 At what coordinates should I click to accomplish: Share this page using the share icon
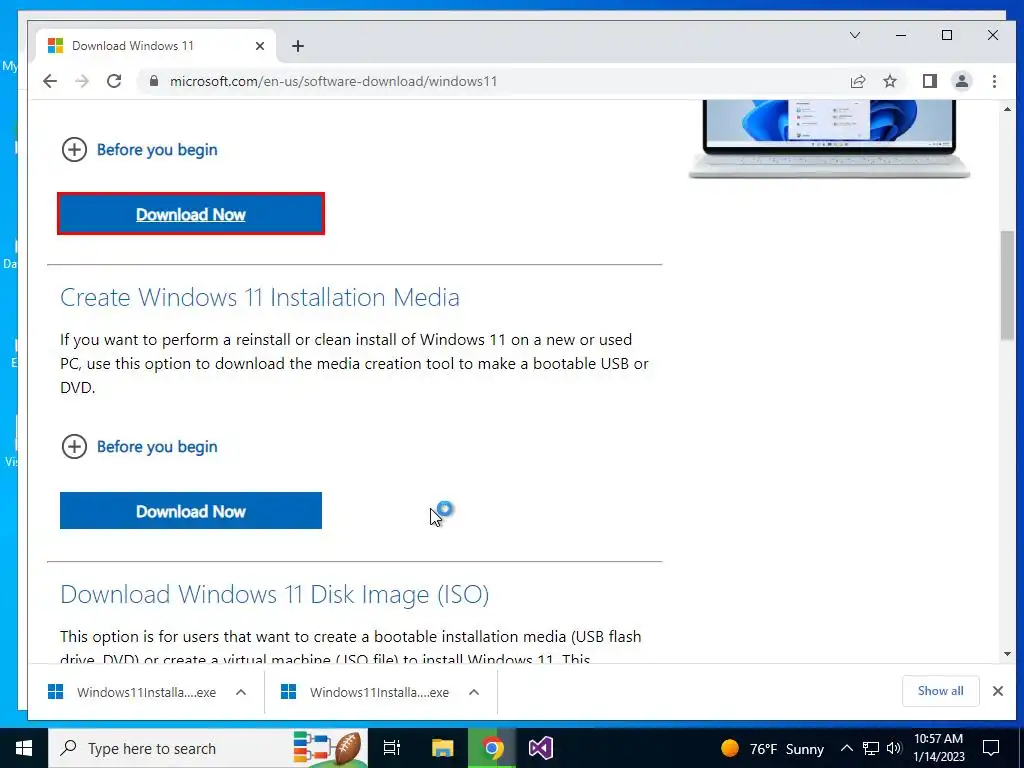pyautogui.click(x=857, y=81)
